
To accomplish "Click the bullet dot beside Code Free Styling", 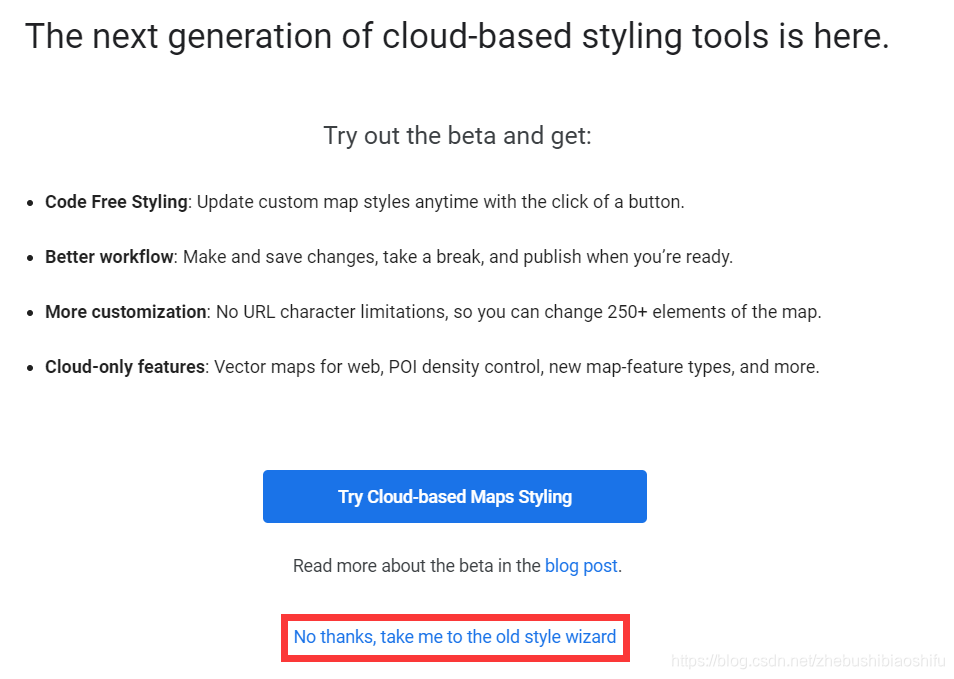I will 29,203.
